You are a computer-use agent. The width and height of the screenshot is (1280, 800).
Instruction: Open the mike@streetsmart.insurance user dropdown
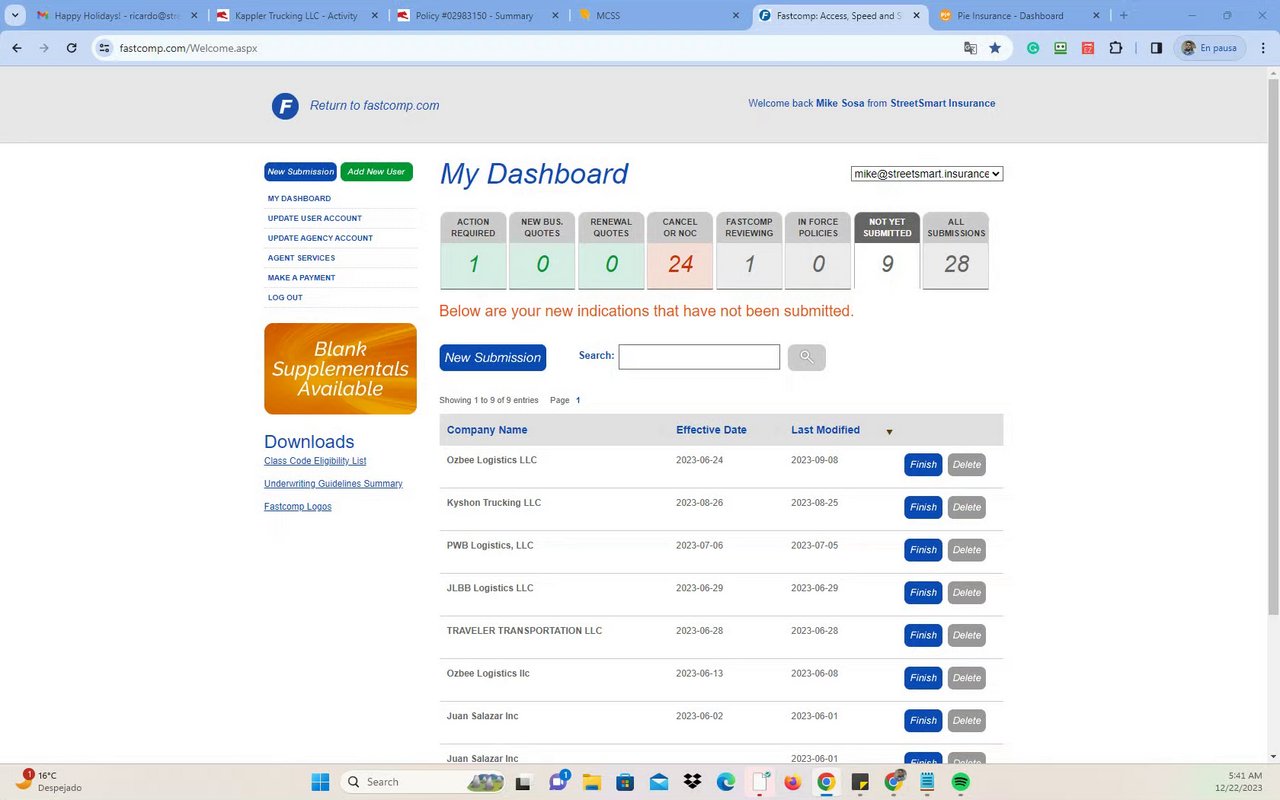[927, 174]
